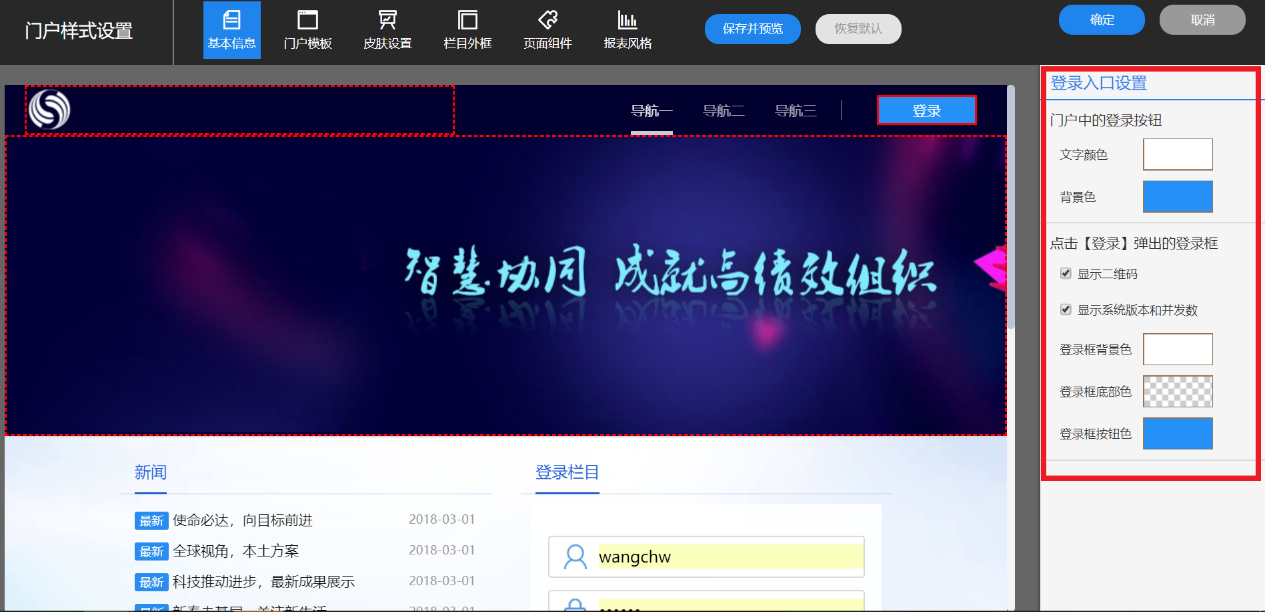
Task: Click the portal logo in the banner header
Action: (48, 110)
